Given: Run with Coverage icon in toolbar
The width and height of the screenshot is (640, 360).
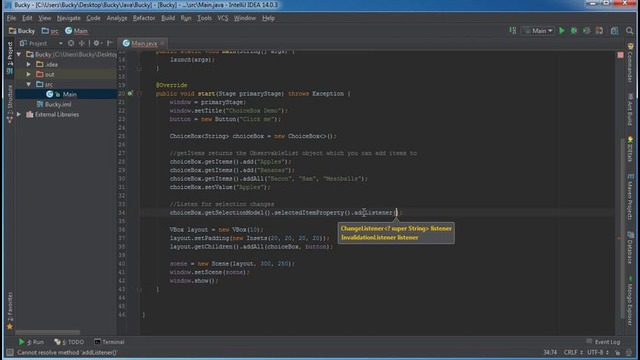Looking at the screenshot, I should [587, 31].
